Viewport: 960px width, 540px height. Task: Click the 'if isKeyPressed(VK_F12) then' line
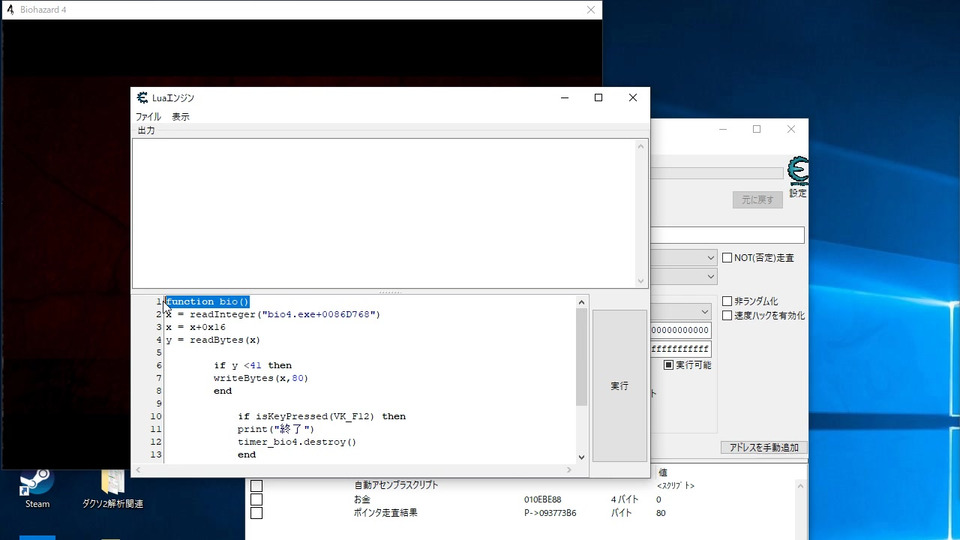322,416
